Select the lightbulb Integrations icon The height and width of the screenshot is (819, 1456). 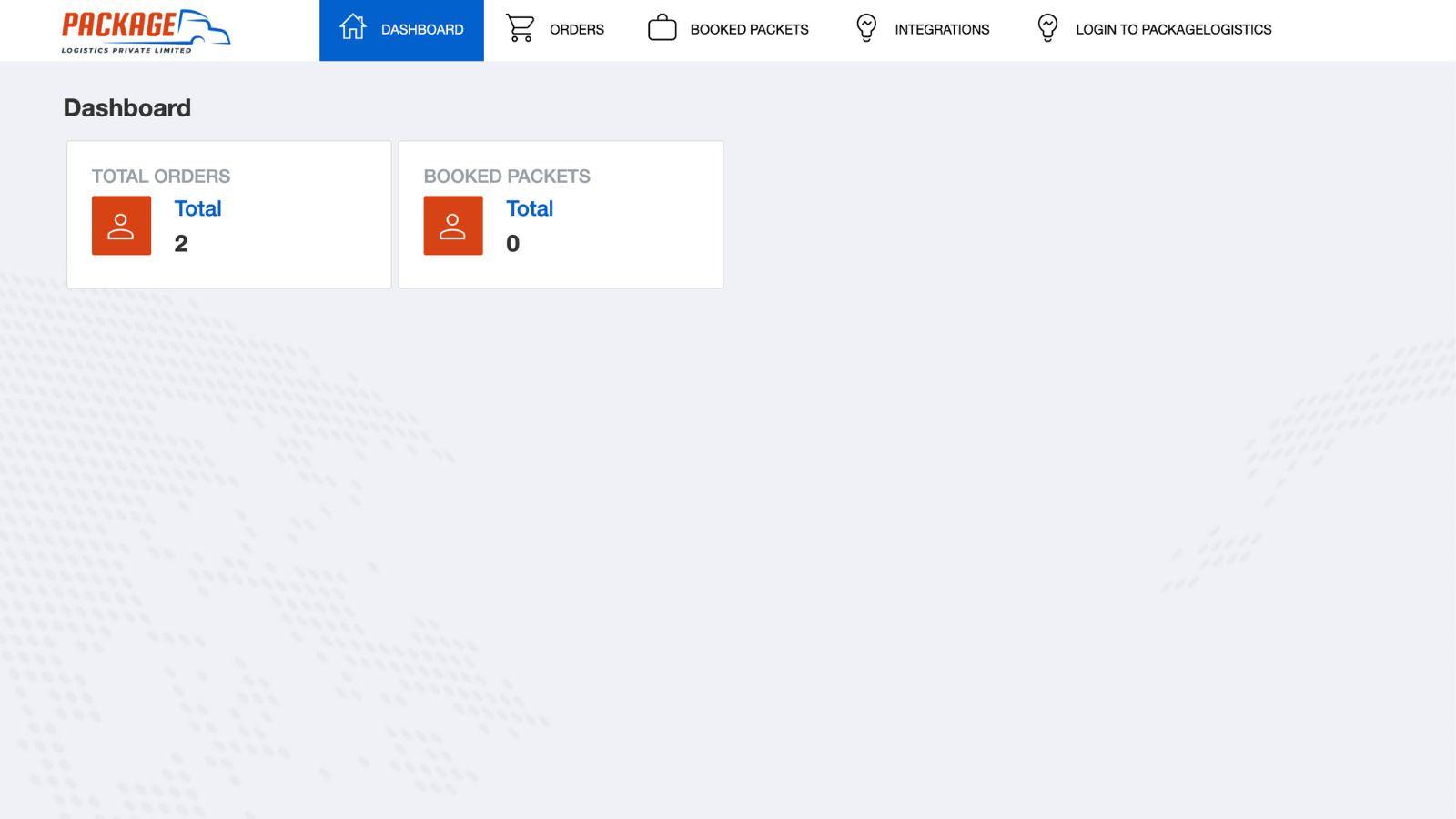(865, 28)
